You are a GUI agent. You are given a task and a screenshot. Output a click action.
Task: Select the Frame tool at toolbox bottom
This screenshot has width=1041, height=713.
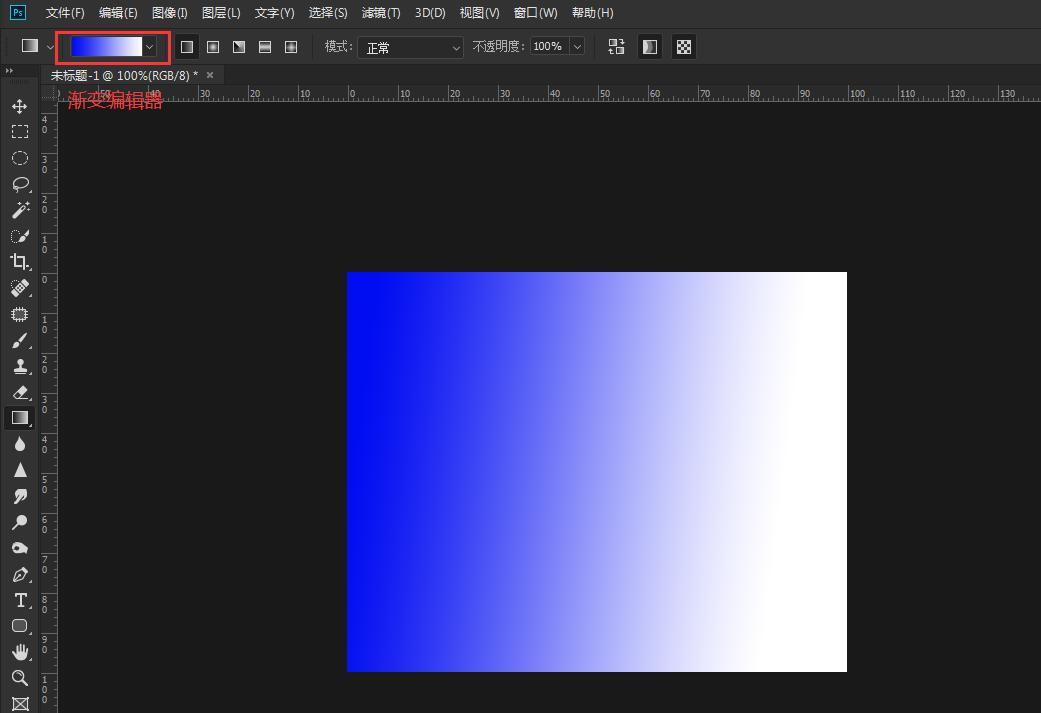[20, 704]
